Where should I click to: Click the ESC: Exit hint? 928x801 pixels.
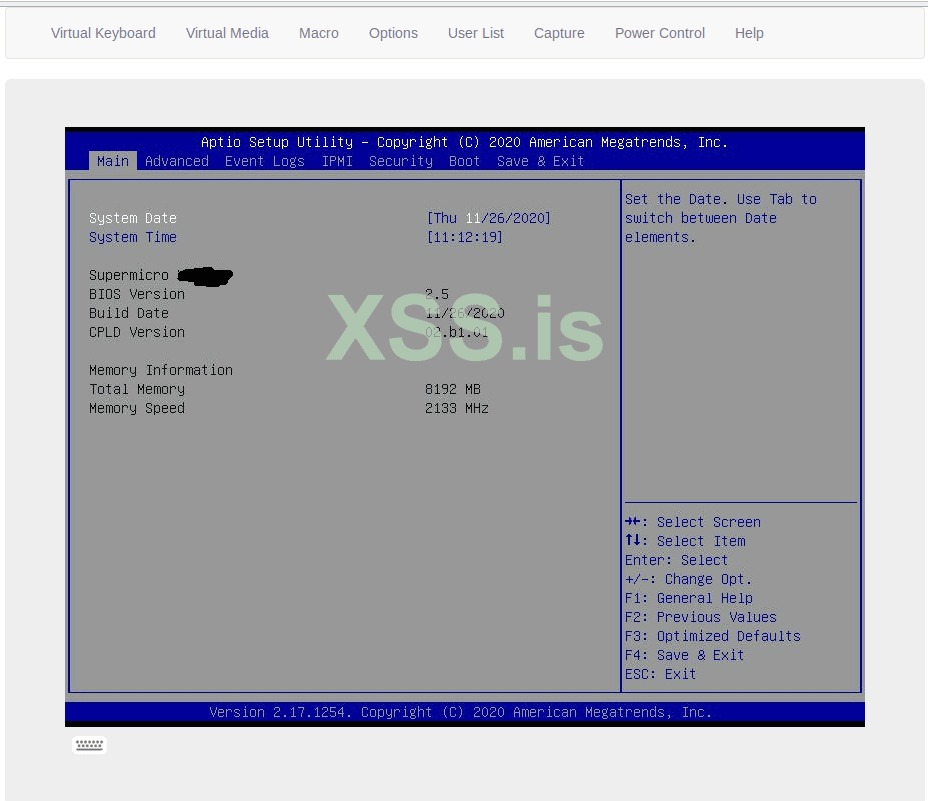tap(660, 674)
